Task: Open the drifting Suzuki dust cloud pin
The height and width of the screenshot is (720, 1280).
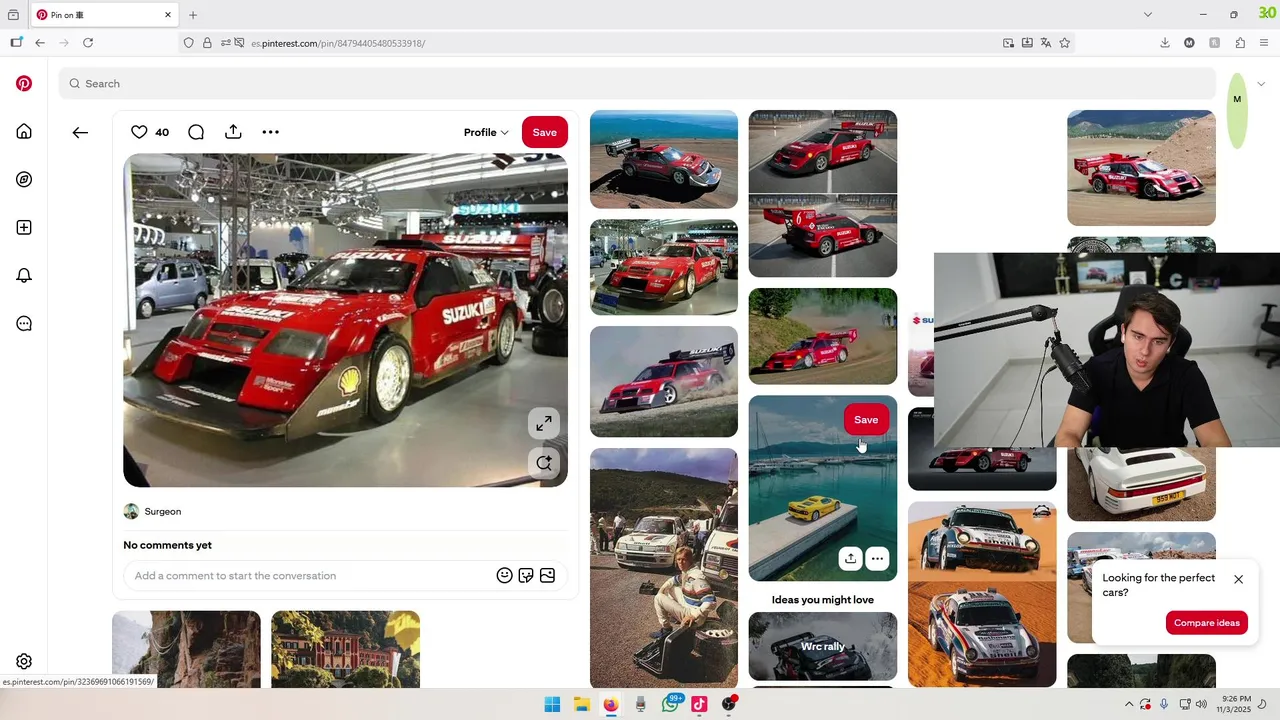Action: pyautogui.click(x=664, y=382)
